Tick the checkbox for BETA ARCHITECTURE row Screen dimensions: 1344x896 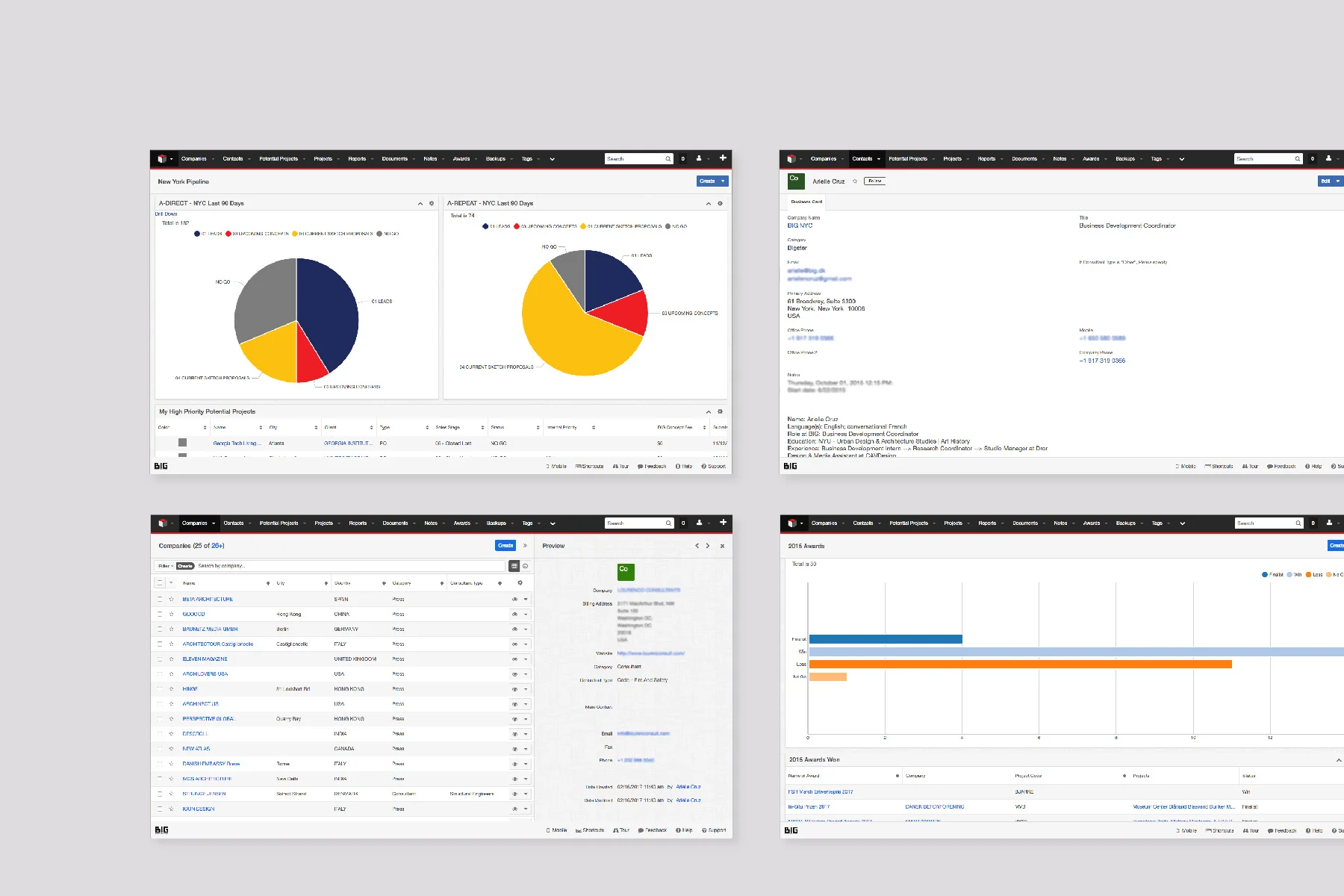click(x=160, y=599)
